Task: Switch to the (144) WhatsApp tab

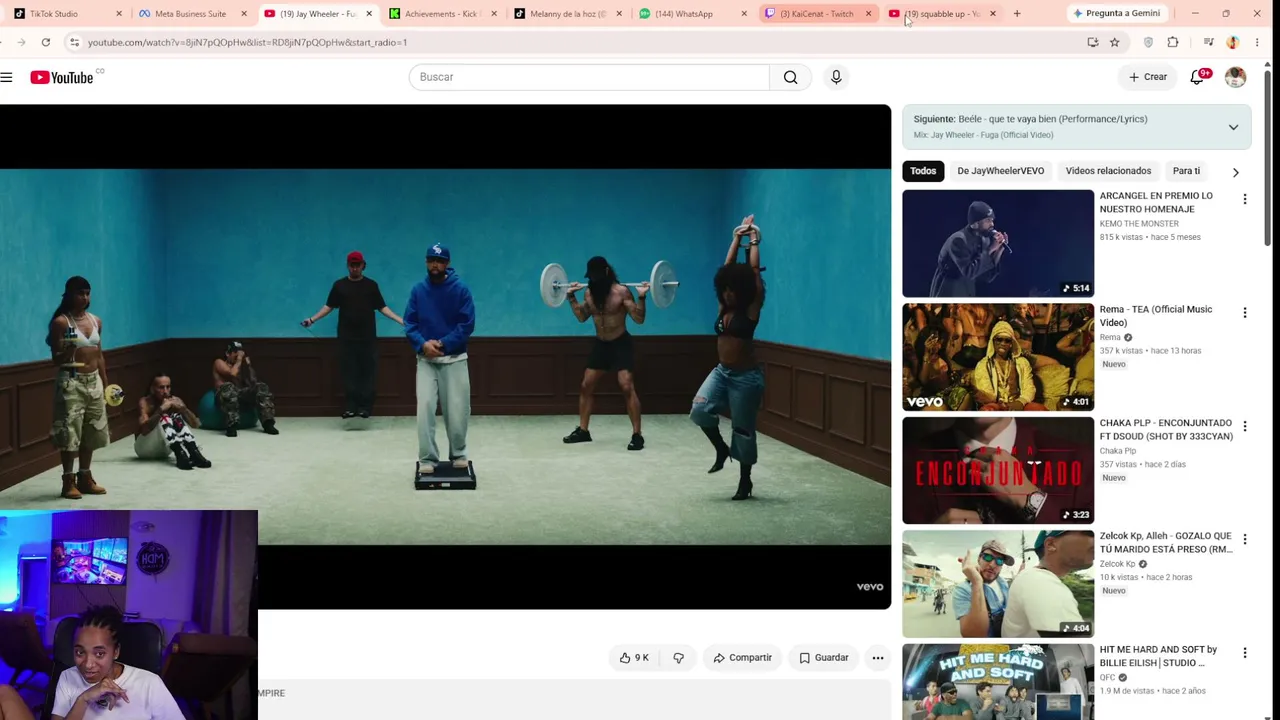Action: coord(690,14)
